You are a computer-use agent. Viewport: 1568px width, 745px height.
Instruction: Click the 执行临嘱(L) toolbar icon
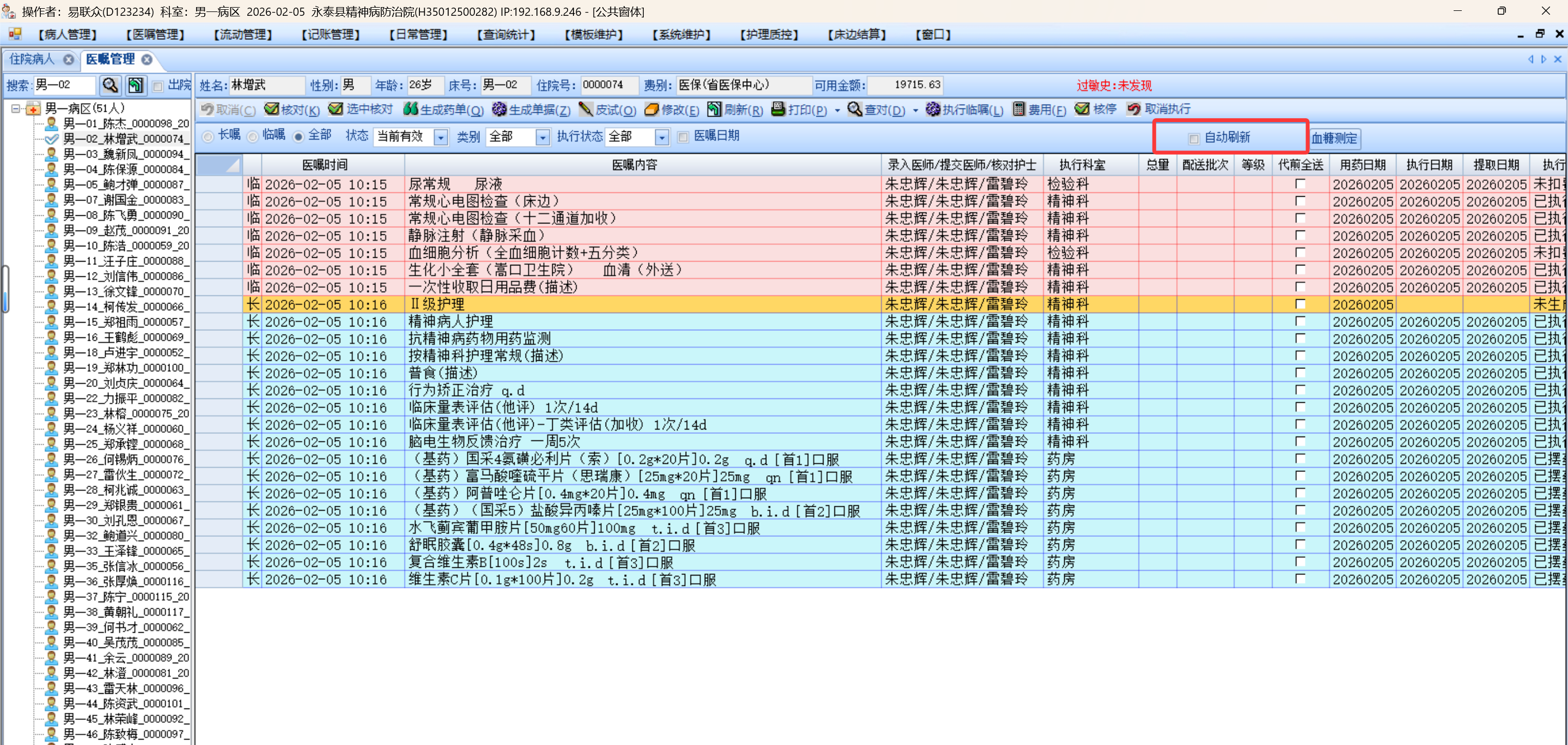click(x=932, y=109)
